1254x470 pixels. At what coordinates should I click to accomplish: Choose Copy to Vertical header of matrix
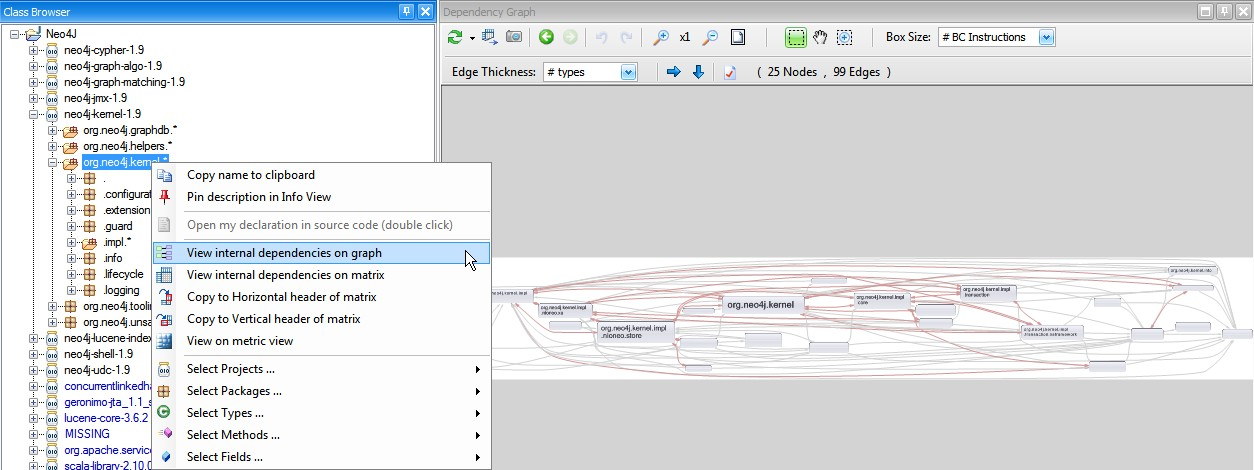tap(322, 319)
